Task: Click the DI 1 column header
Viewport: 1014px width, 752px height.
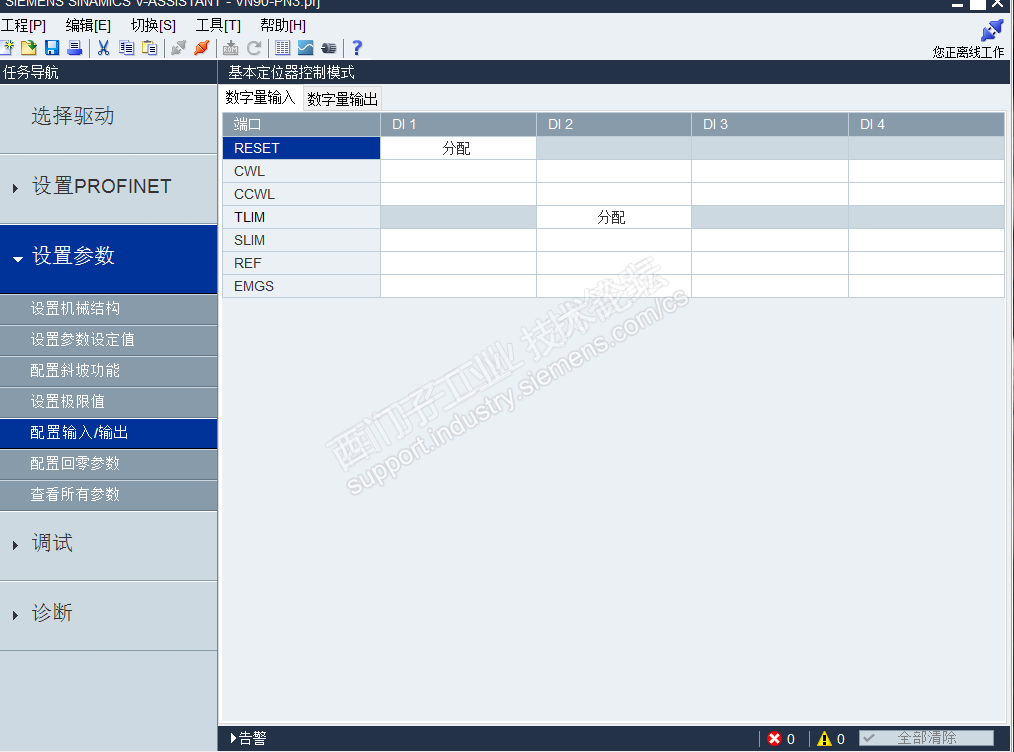Action: [458, 124]
